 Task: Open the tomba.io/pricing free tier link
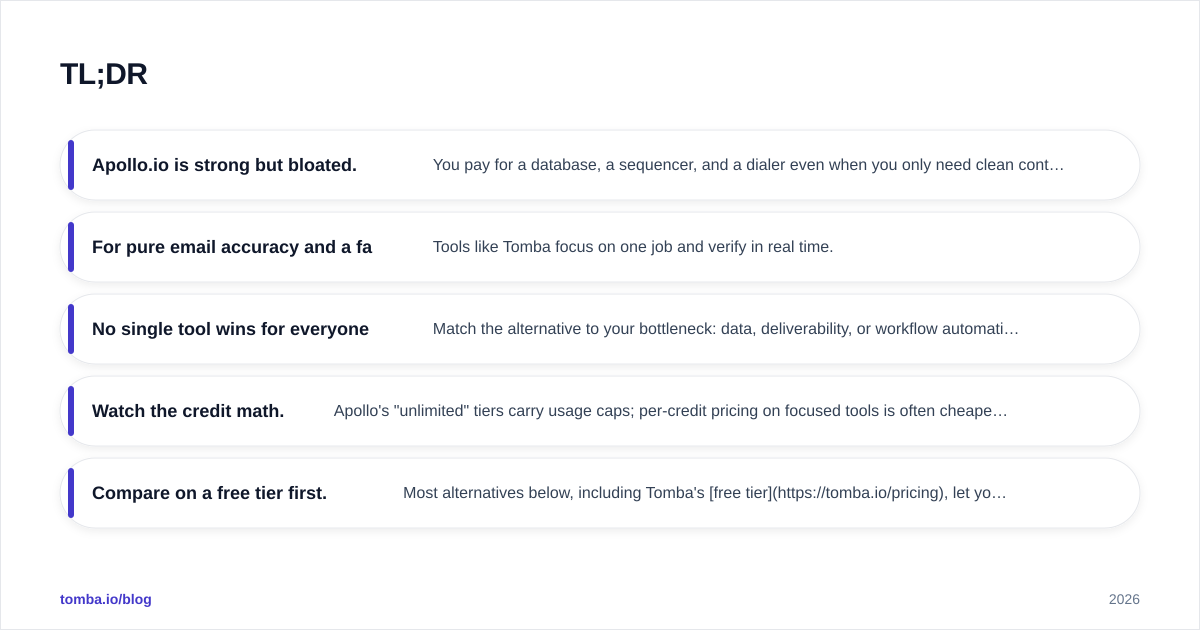click(x=828, y=493)
